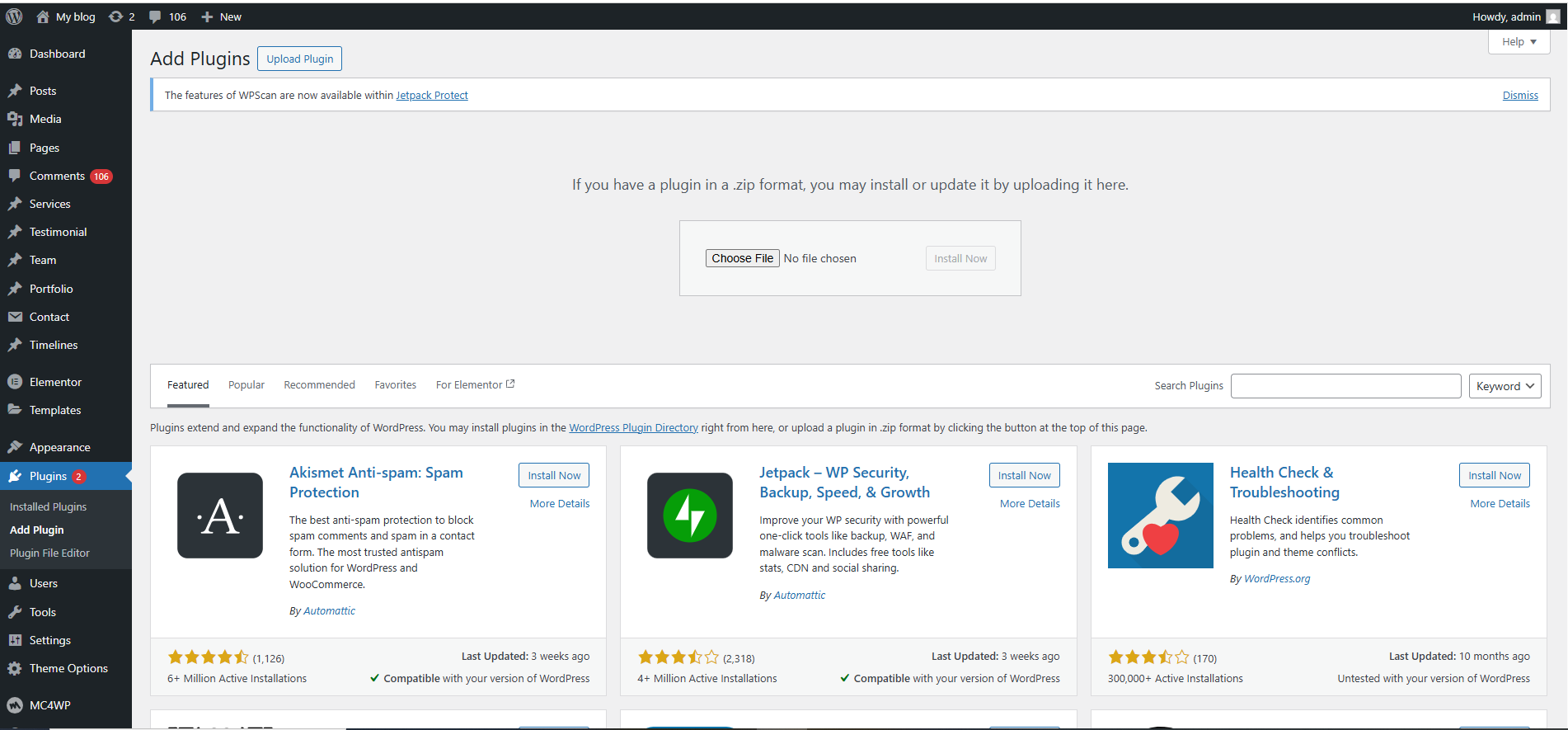Install the Jetpack plugin
1568x730 pixels.
point(1024,475)
